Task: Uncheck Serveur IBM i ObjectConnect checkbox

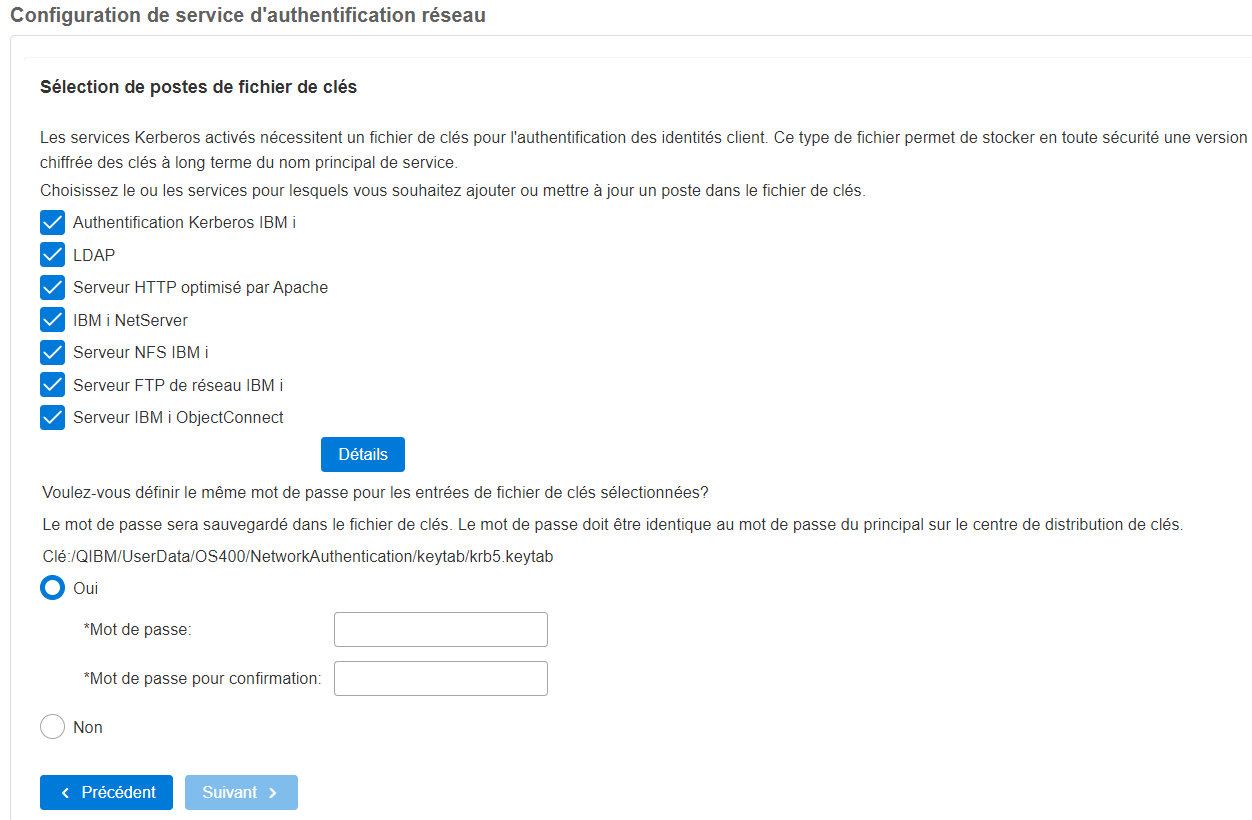Action: point(53,417)
